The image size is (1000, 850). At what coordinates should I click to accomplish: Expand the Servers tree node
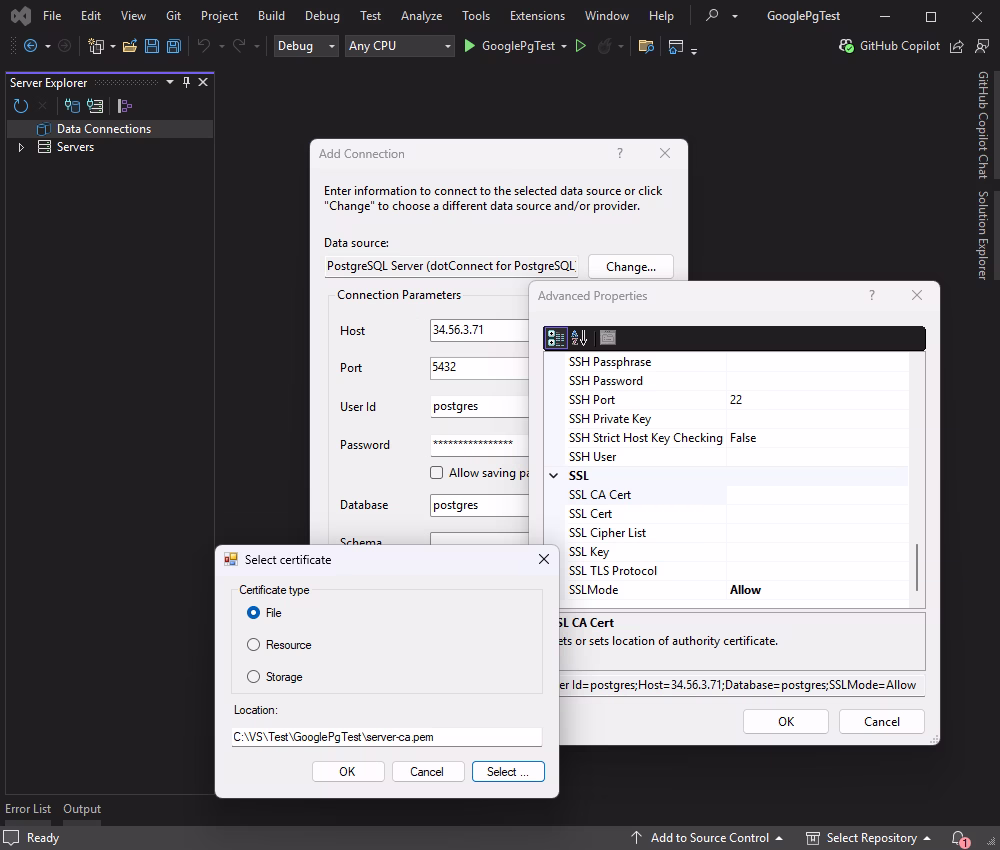(21, 148)
